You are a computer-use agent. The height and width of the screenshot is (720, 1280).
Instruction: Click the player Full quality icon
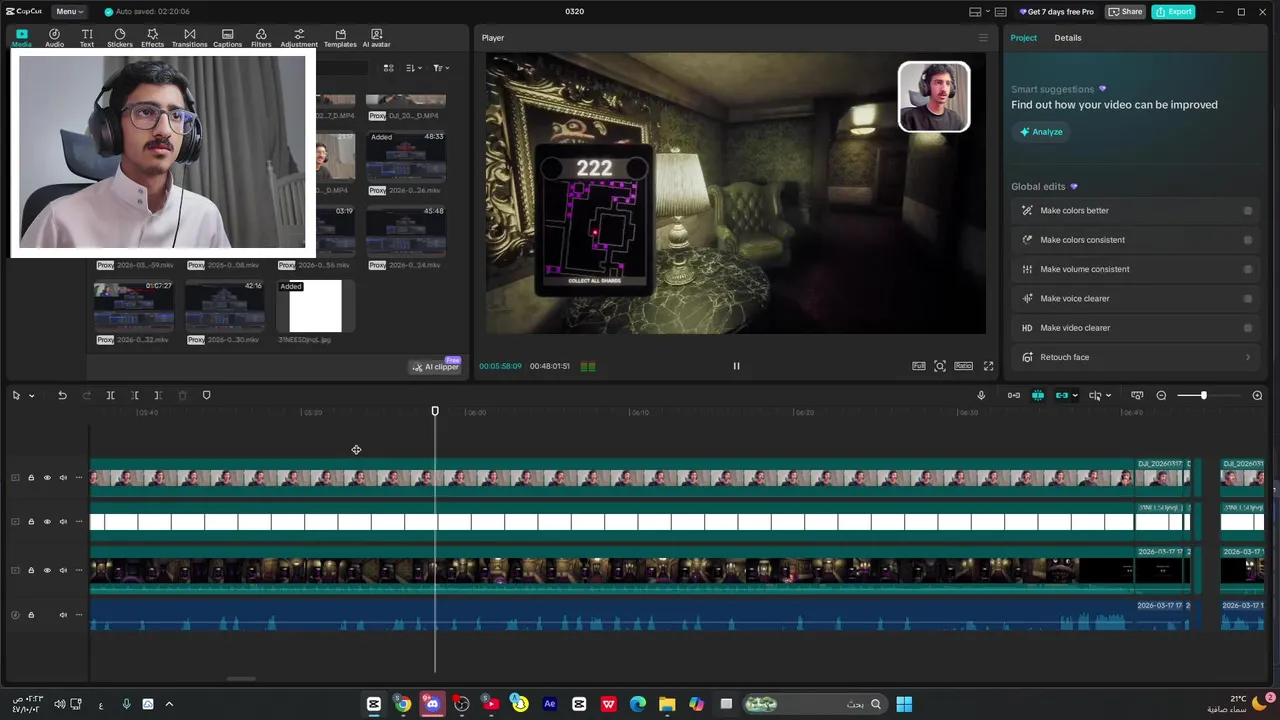tap(919, 366)
